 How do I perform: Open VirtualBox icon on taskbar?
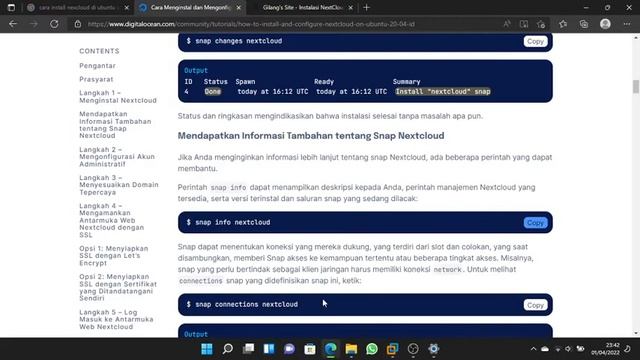coord(392,349)
